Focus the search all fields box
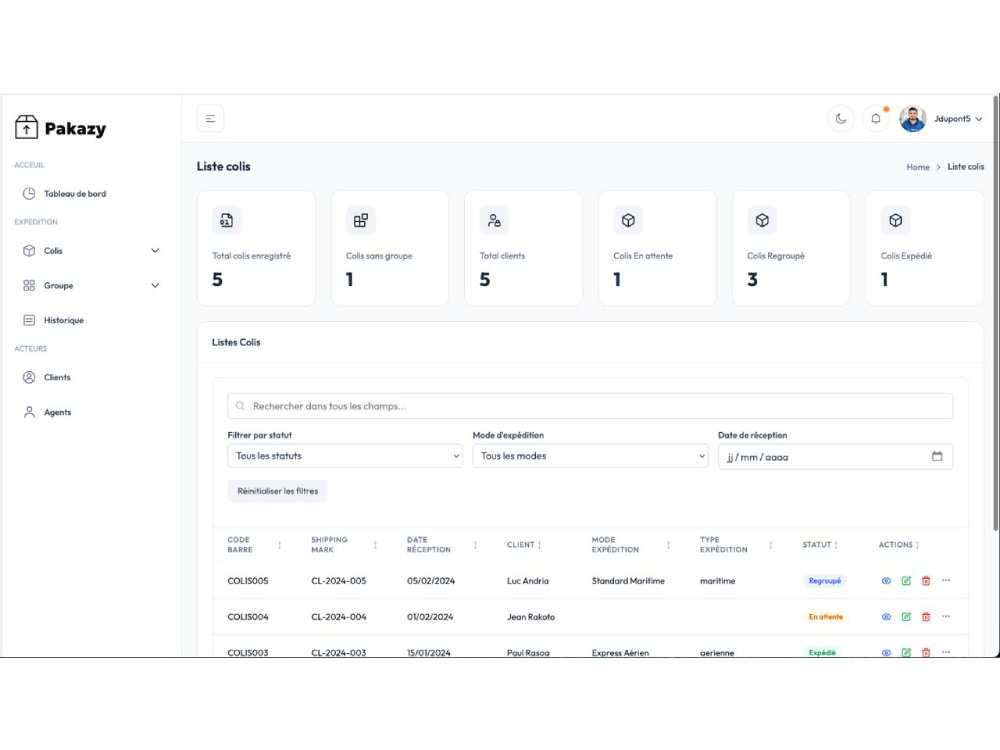This screenshot has height=750, width=1000. point(590,406)
